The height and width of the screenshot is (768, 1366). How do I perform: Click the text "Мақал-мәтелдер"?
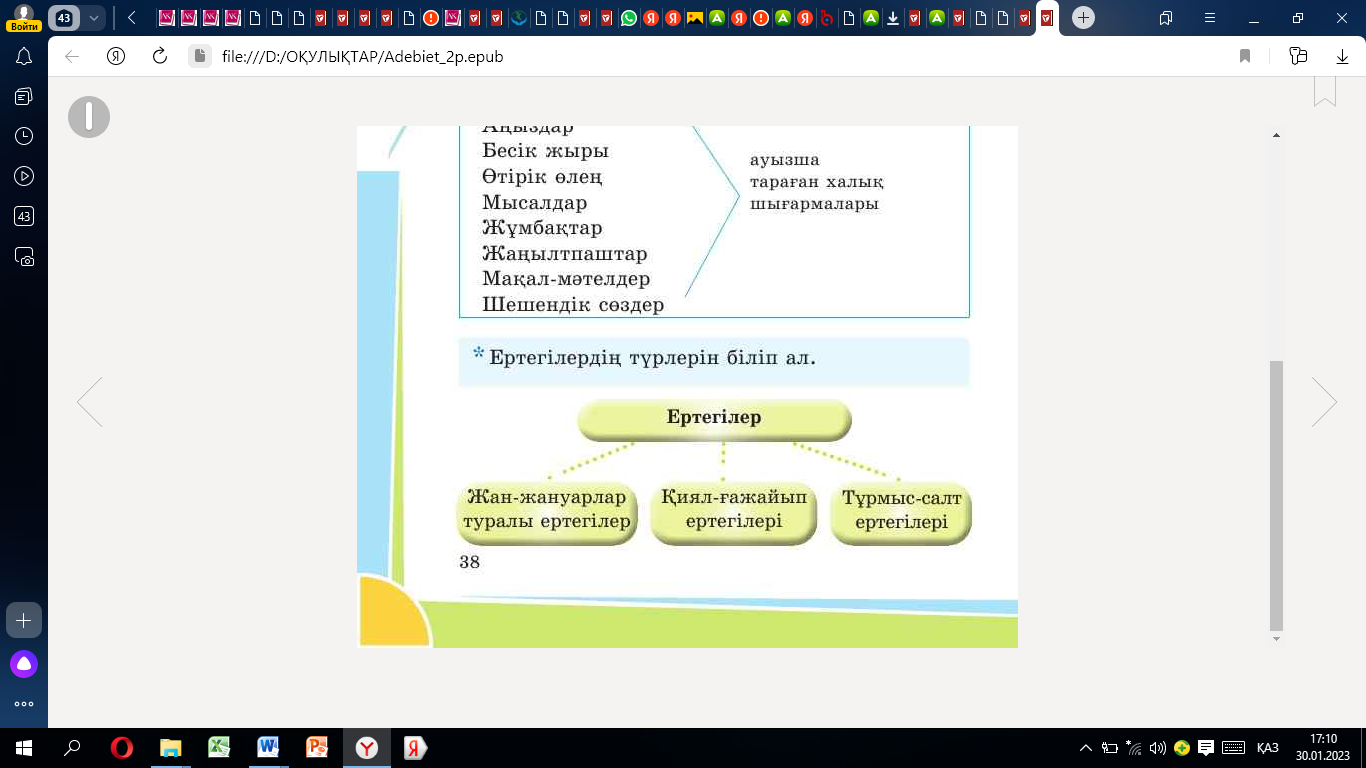566,279
